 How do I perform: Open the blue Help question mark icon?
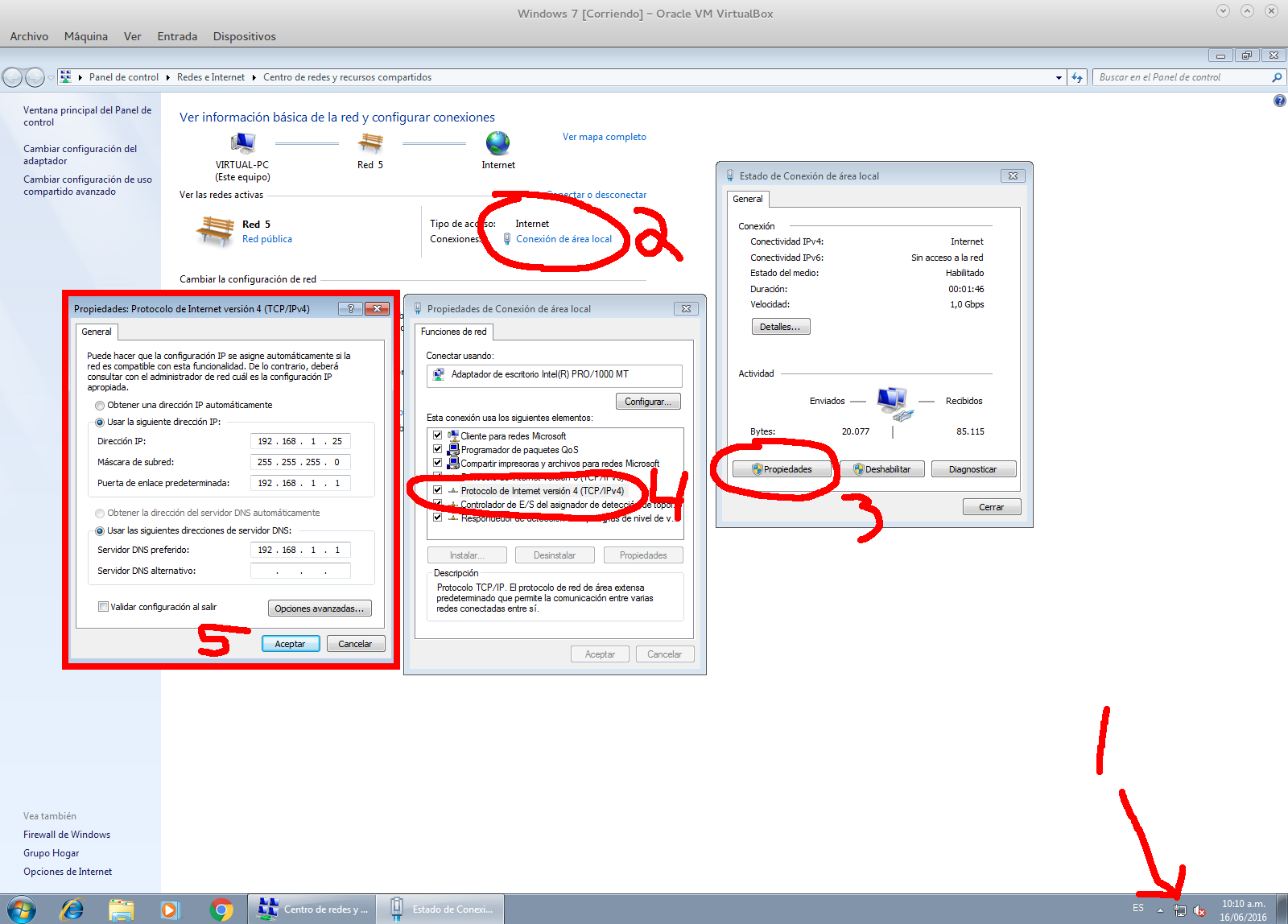1279,101
